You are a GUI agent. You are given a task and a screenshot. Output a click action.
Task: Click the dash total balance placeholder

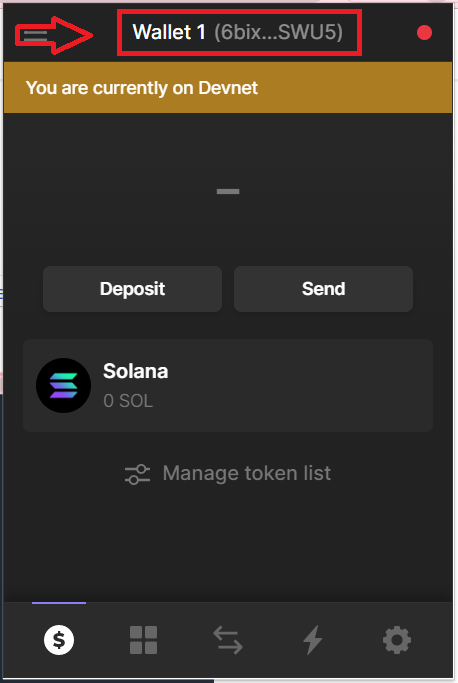pos(228,191)
